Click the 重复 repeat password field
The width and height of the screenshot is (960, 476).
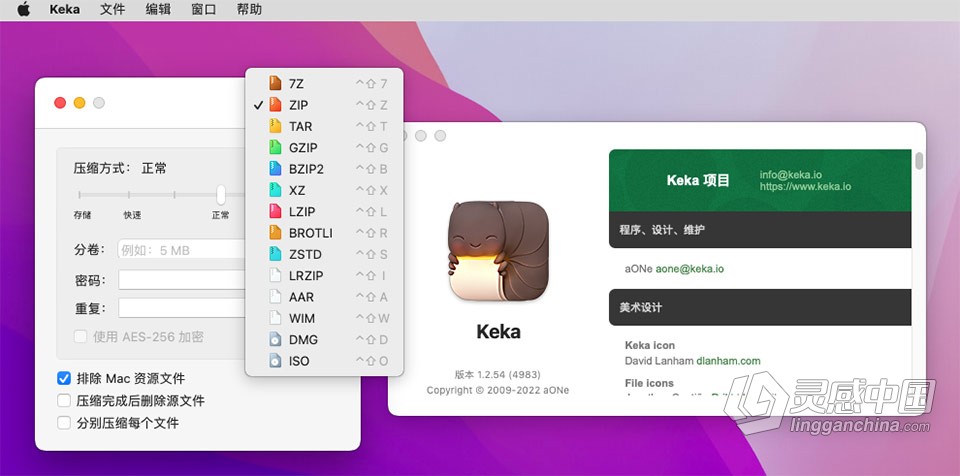coord(181,308)
